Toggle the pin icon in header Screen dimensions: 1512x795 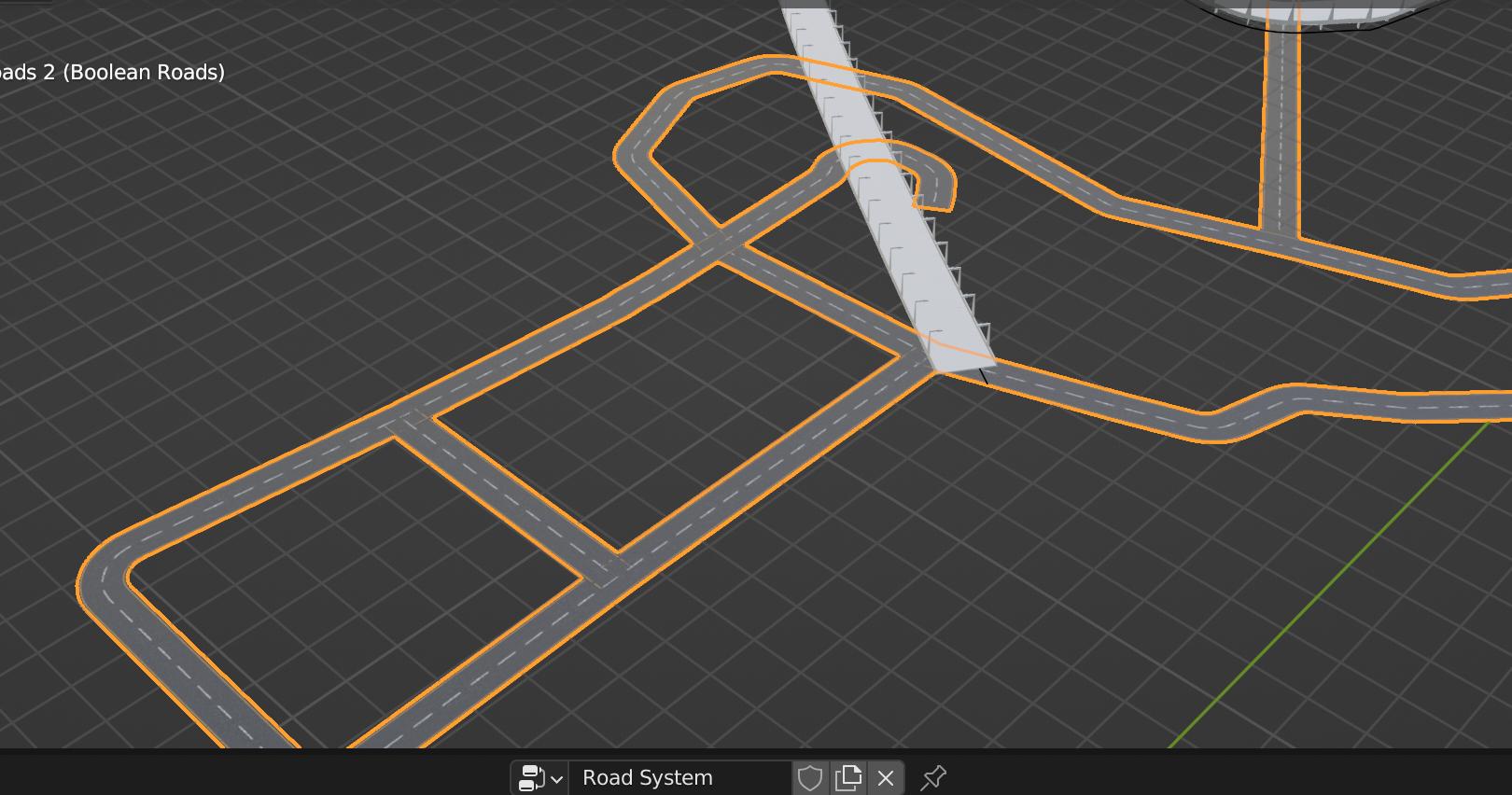tap(933, 777)
